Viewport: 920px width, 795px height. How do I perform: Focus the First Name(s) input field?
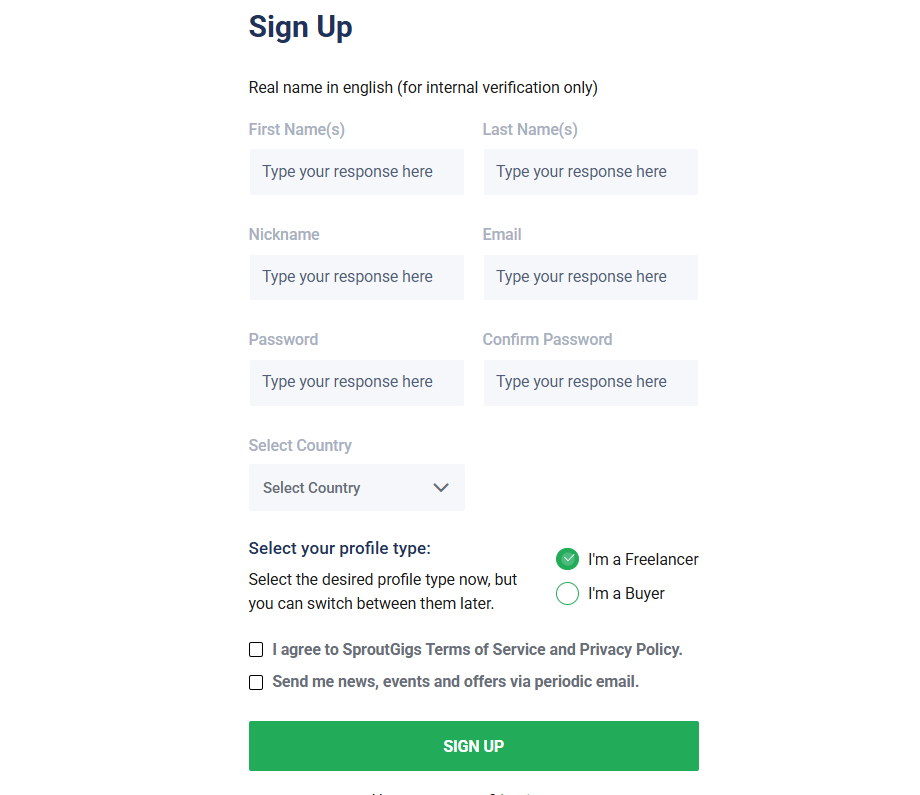coord(357,172)
